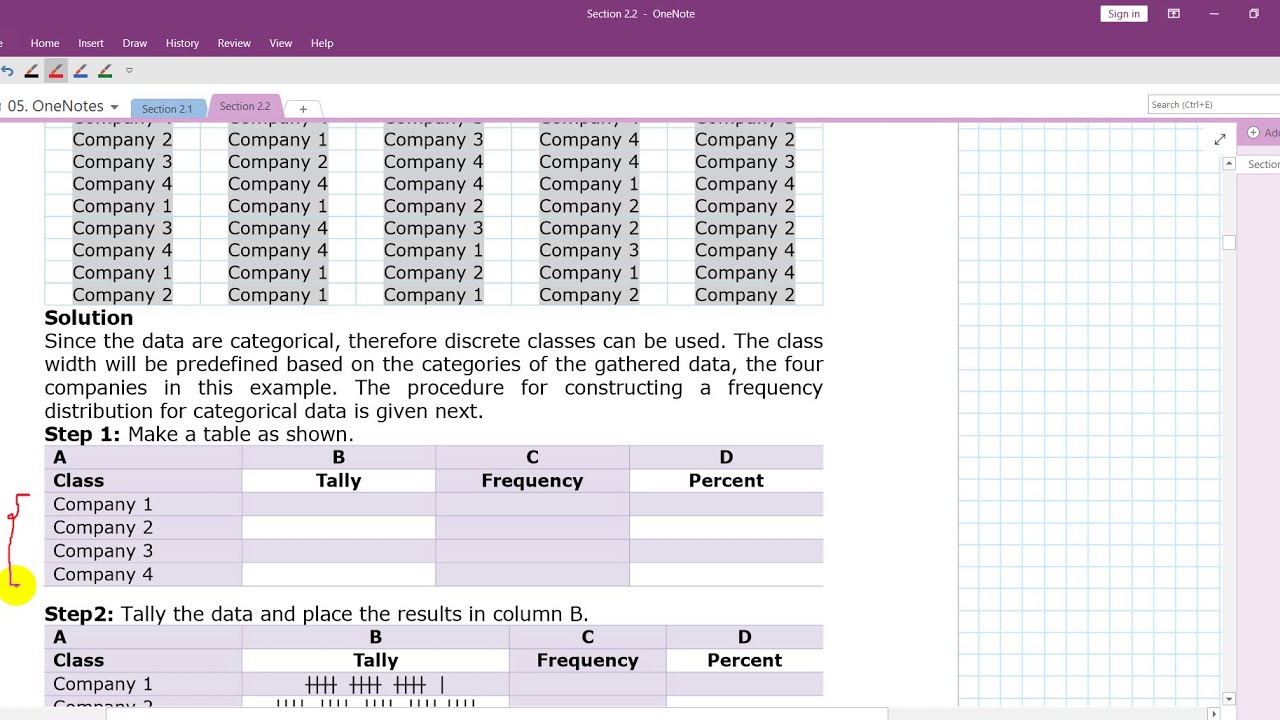Click the Sign in button
The image size is (1280, 720).
(1124, 14)
